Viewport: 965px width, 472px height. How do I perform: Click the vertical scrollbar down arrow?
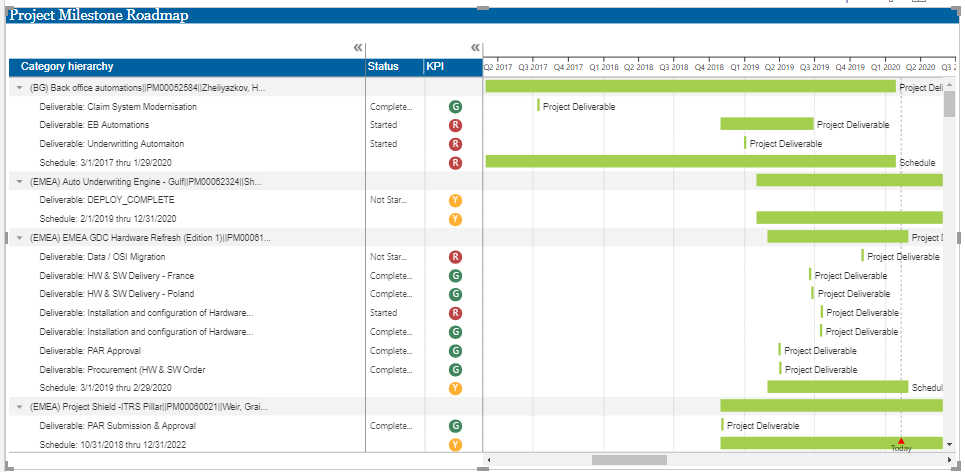950,444
